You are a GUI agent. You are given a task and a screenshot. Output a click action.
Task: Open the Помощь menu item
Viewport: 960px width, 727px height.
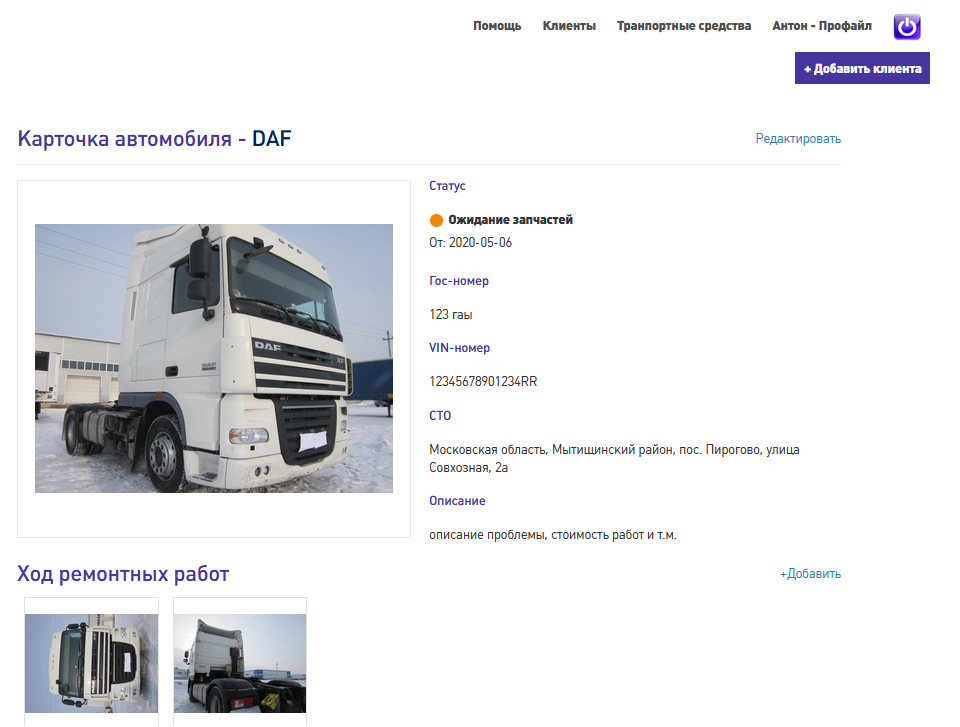click(x=497, y=26)
